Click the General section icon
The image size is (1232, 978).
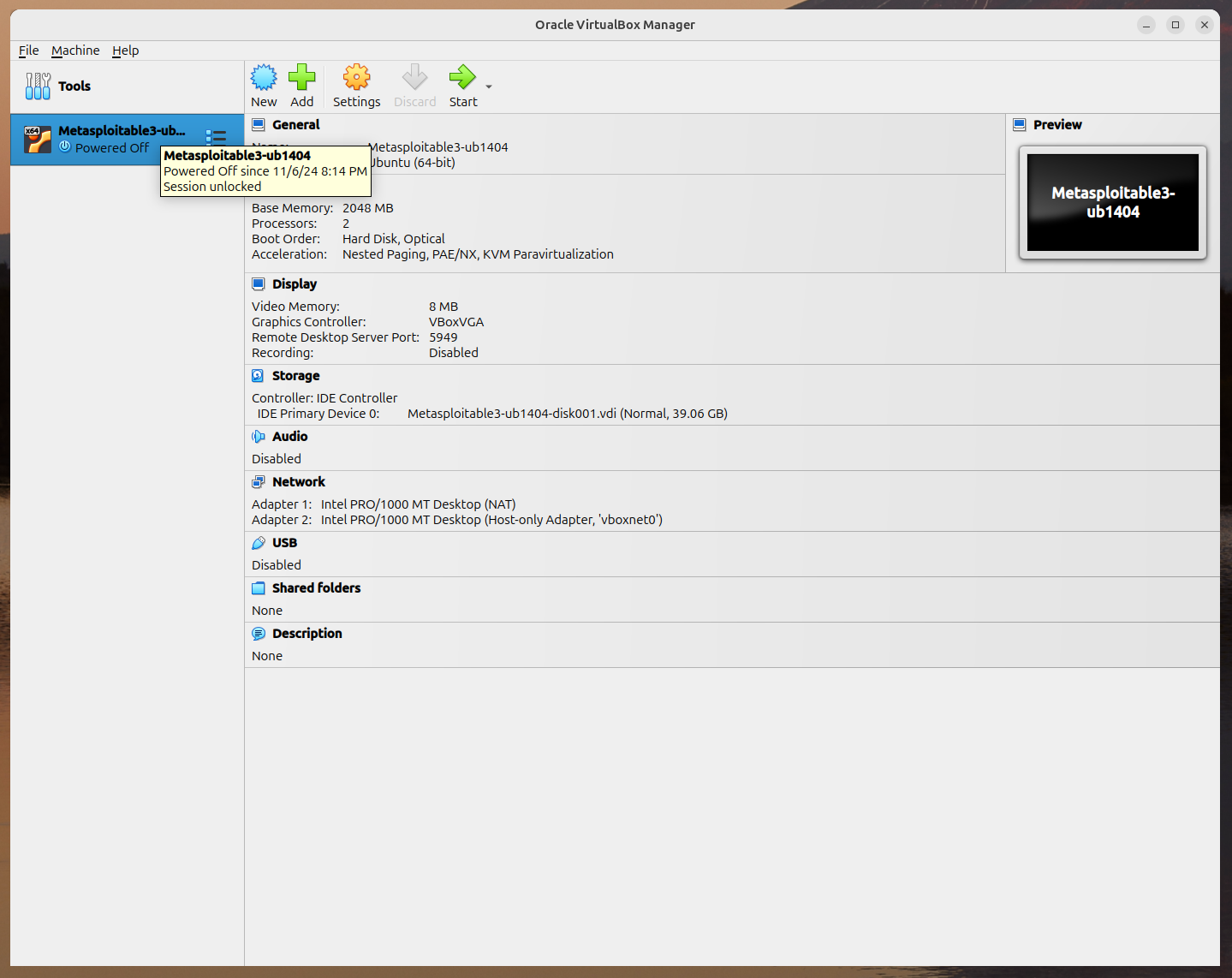pos(259,124)
